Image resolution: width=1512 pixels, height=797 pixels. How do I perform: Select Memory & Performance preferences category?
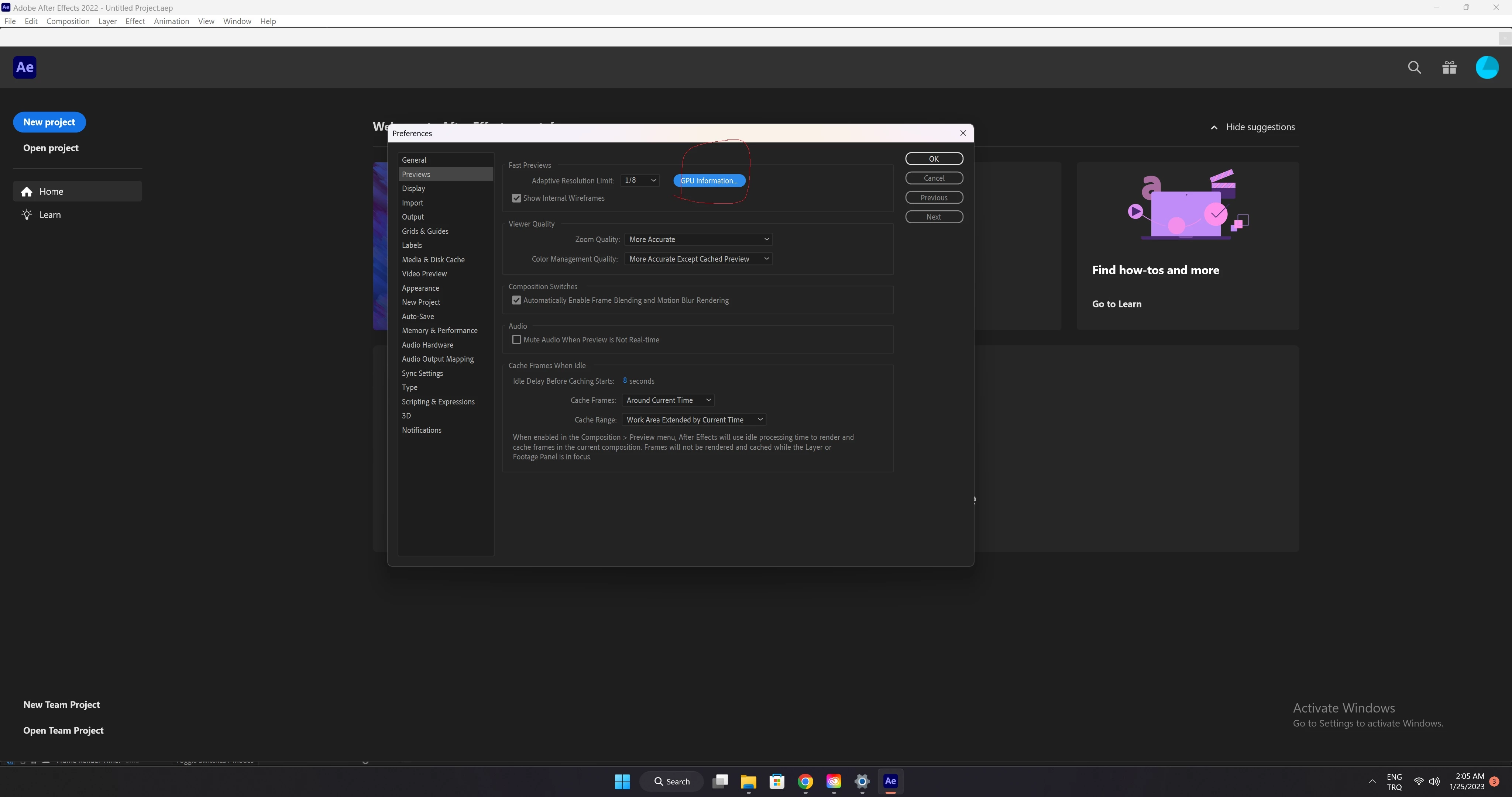click(439, 331)
